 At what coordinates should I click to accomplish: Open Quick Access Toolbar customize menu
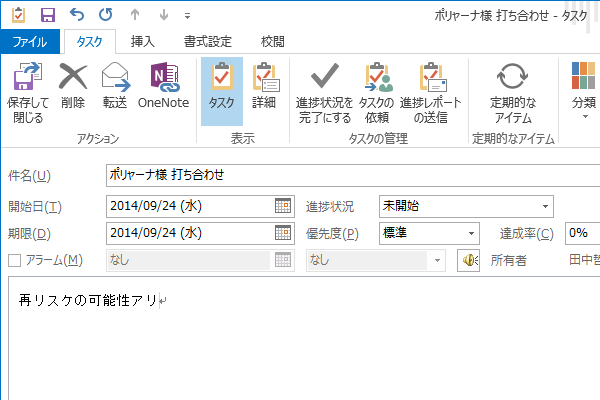[x=188, y=16]
